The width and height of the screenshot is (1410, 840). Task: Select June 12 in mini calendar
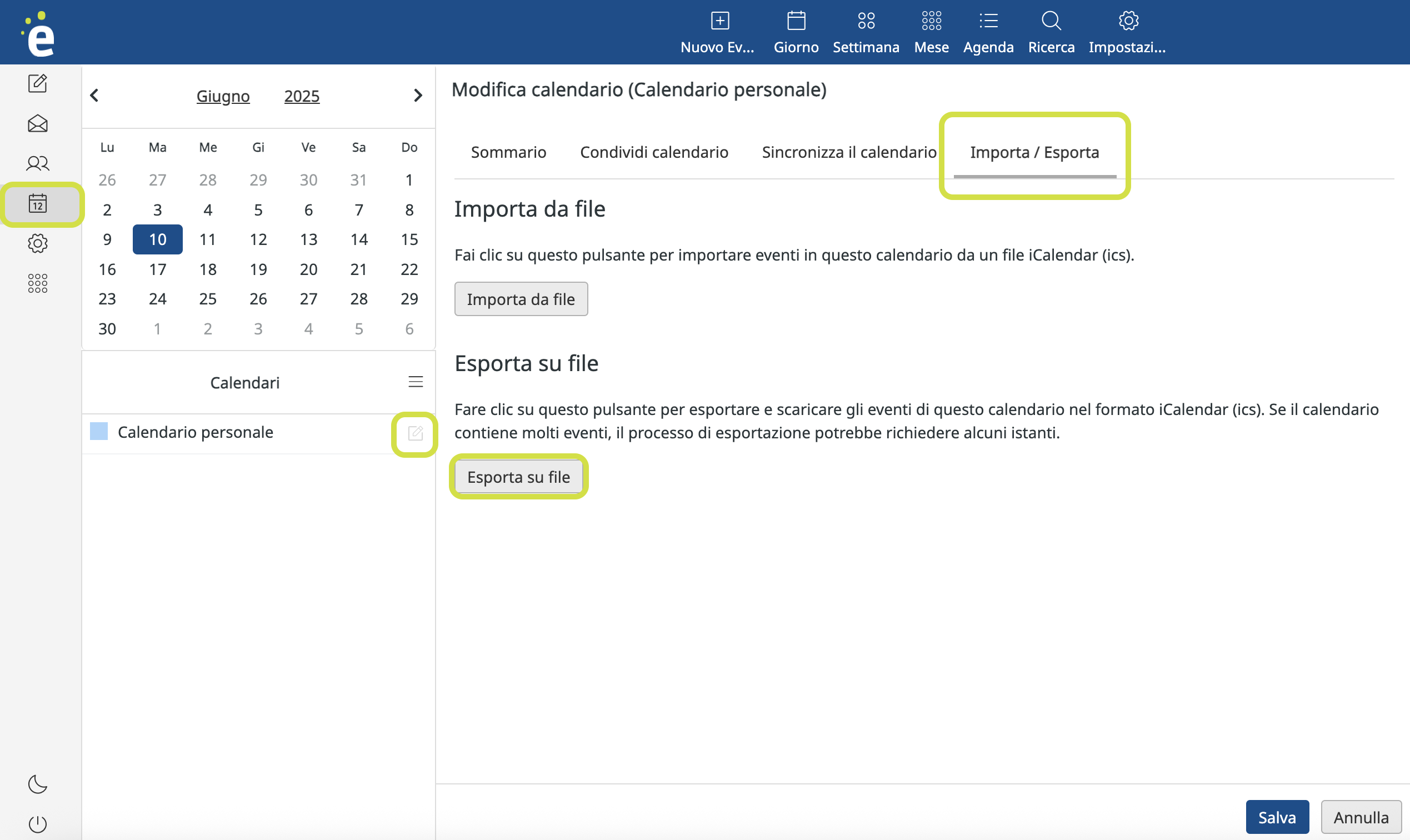pos(258,239)
